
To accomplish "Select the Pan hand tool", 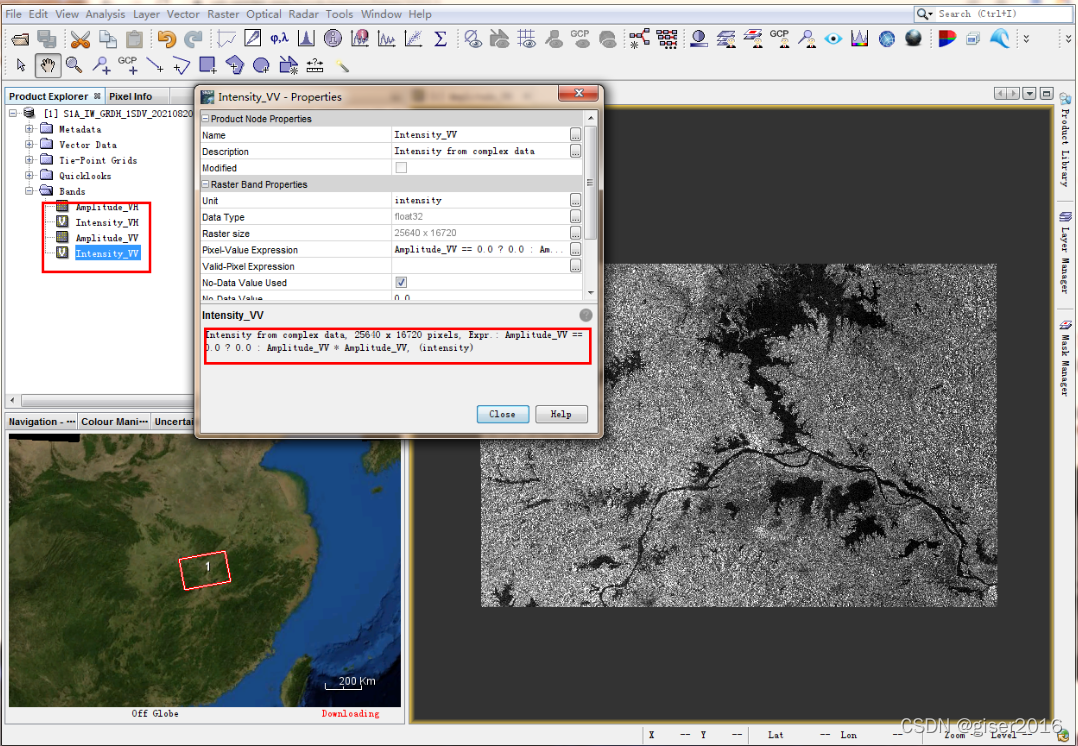I will tap(47, 65).
